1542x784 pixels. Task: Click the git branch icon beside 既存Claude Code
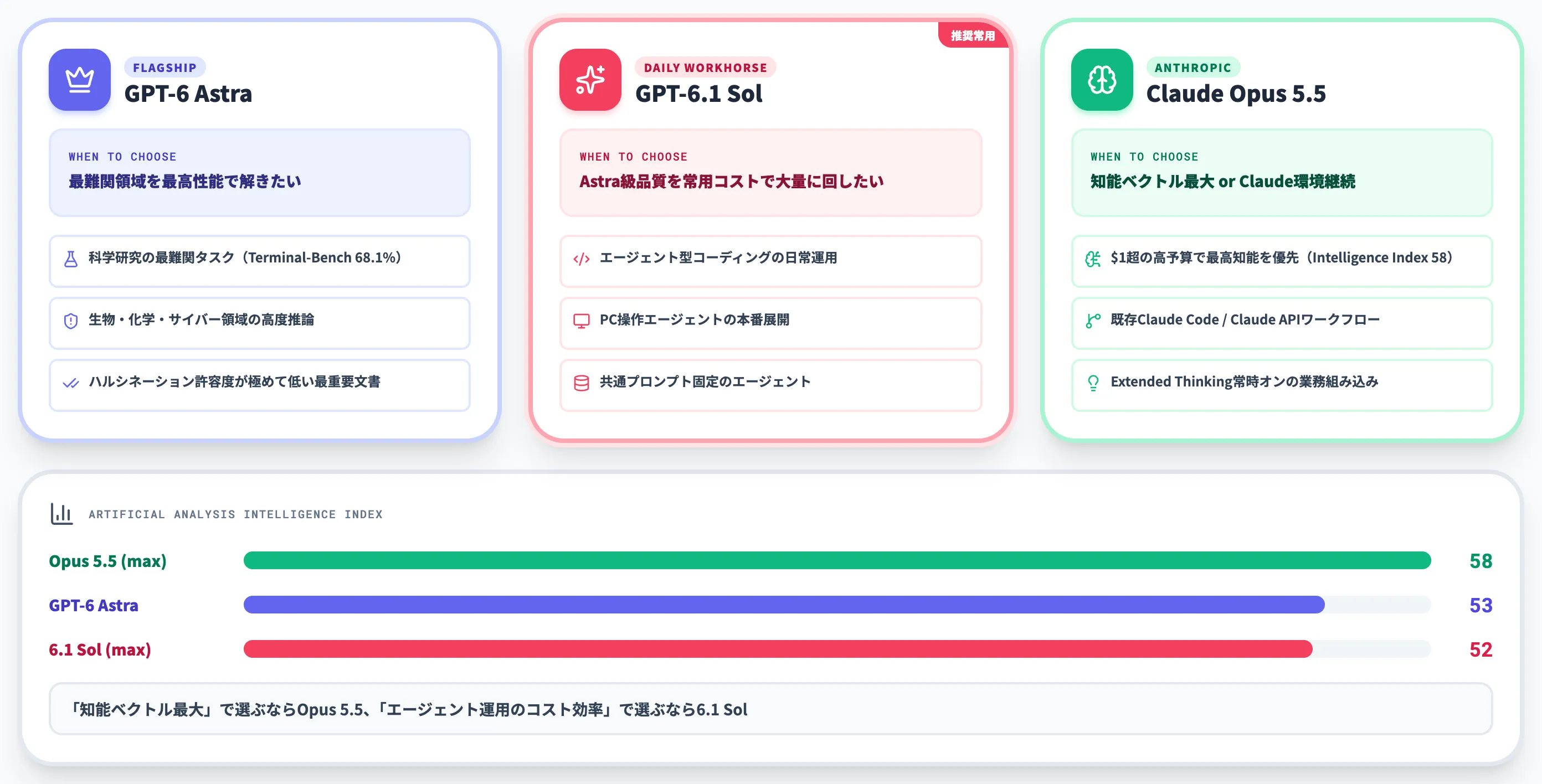click(x=1093, y=321)
